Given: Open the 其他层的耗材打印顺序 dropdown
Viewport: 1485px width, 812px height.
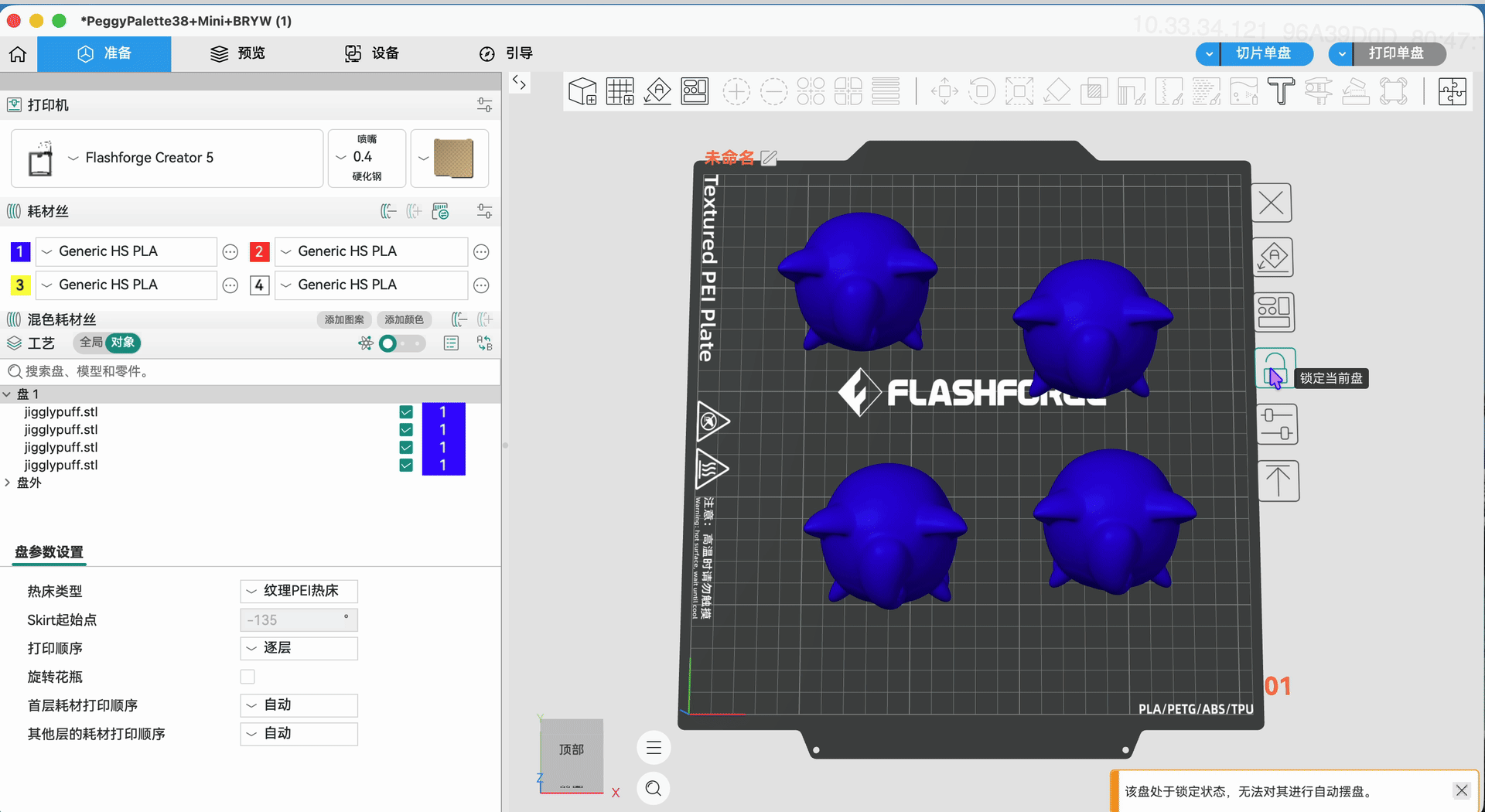Looking at the screenshot, I should (x=299, y=734).
